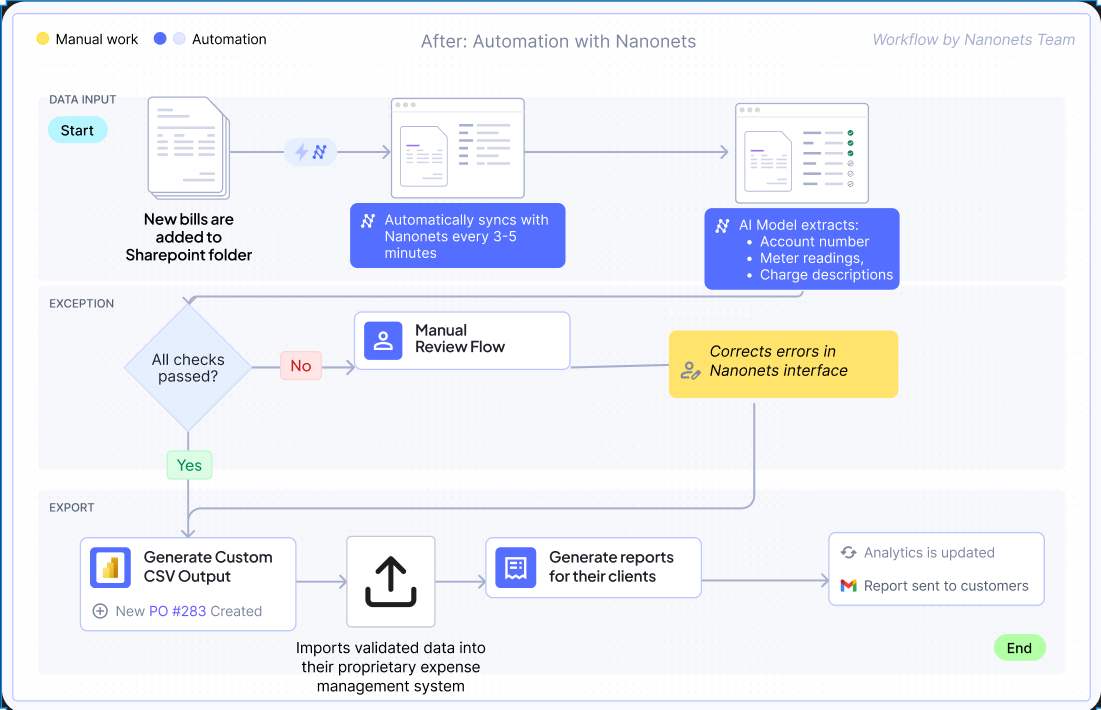Screen dimensions: 1101x710
Task: Click New bills are added caption
Action: point(189,237)
